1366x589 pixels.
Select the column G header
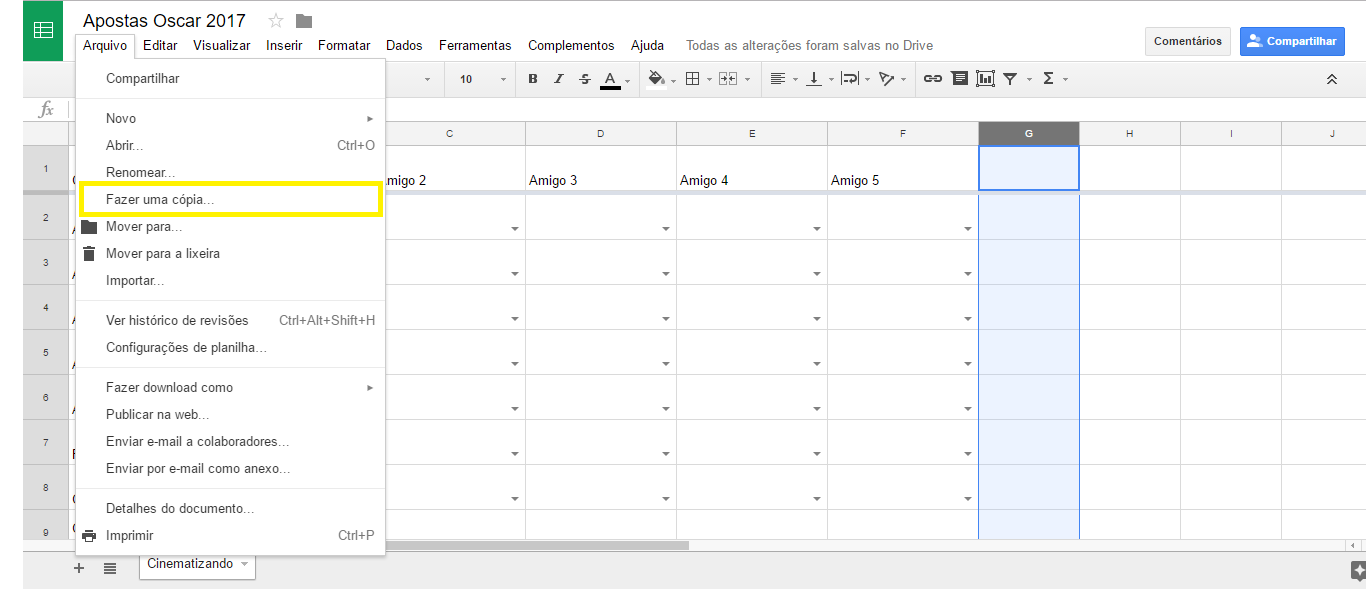pos(1028,133)
